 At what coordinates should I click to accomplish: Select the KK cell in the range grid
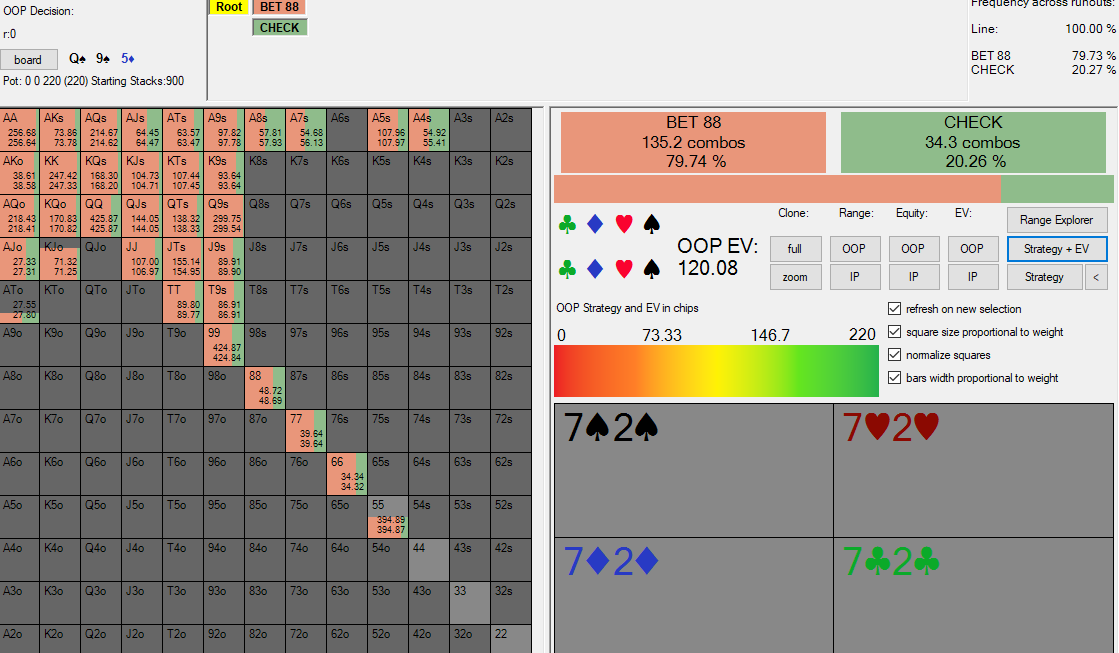[x=60, y=173]
